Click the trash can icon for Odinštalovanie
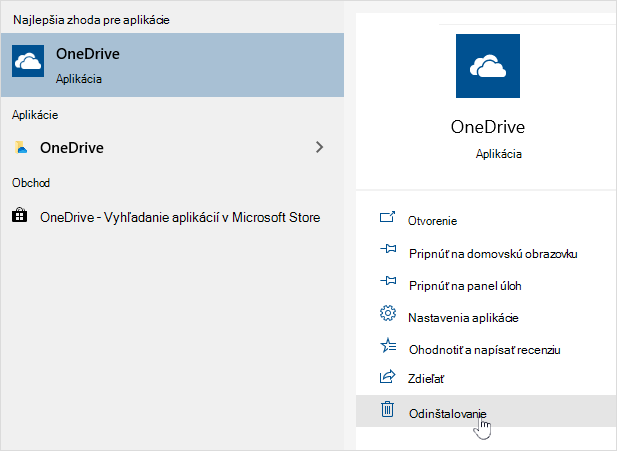617x451 pixels. 388,408
